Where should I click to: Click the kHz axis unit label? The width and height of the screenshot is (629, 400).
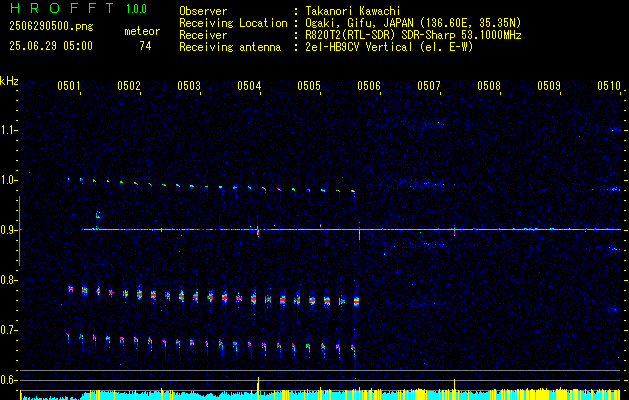pos(9,81)
